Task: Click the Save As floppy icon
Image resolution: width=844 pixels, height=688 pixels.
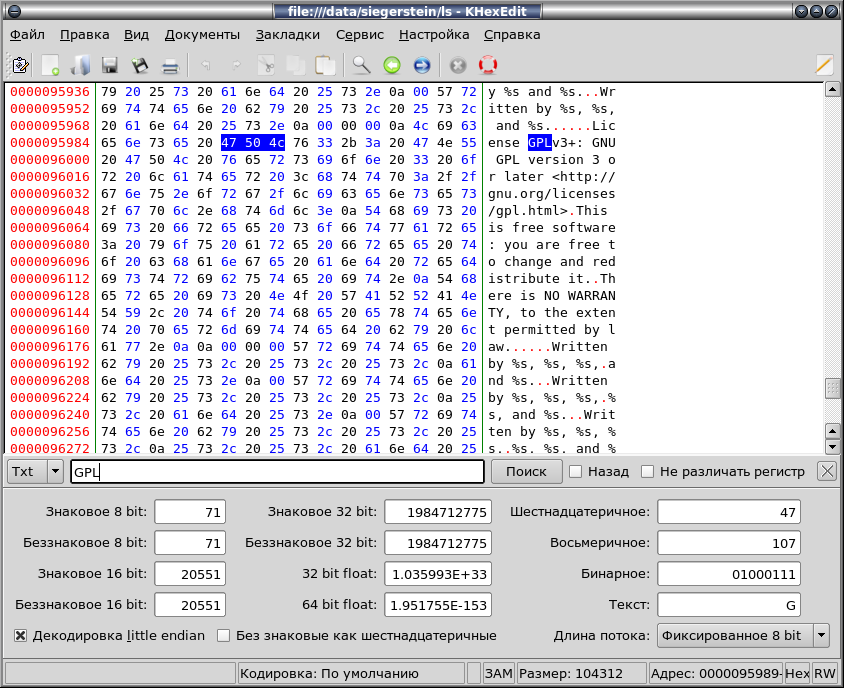Action: [x=140, y=65]
